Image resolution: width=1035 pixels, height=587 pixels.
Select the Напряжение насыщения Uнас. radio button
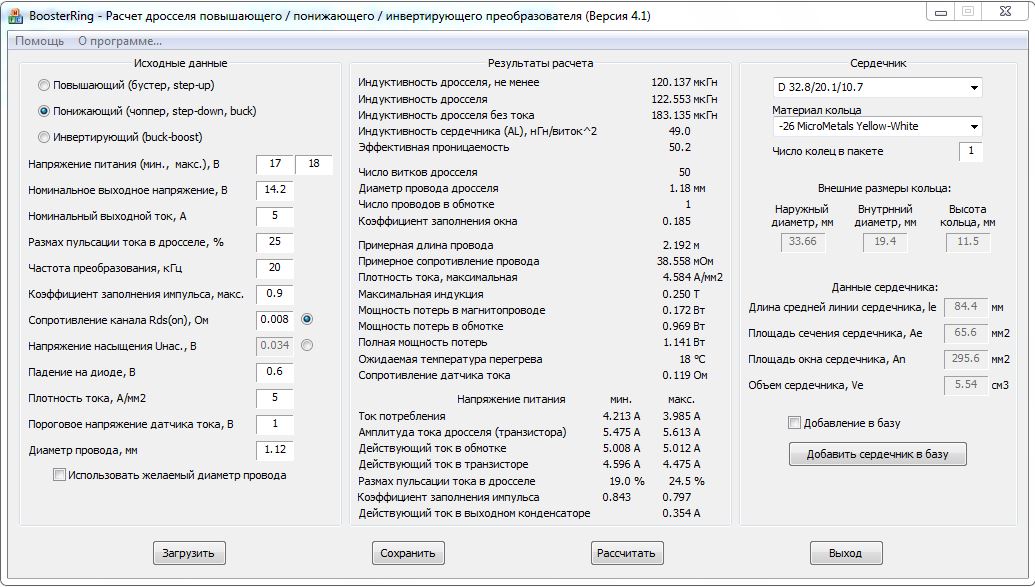point(307,345)
